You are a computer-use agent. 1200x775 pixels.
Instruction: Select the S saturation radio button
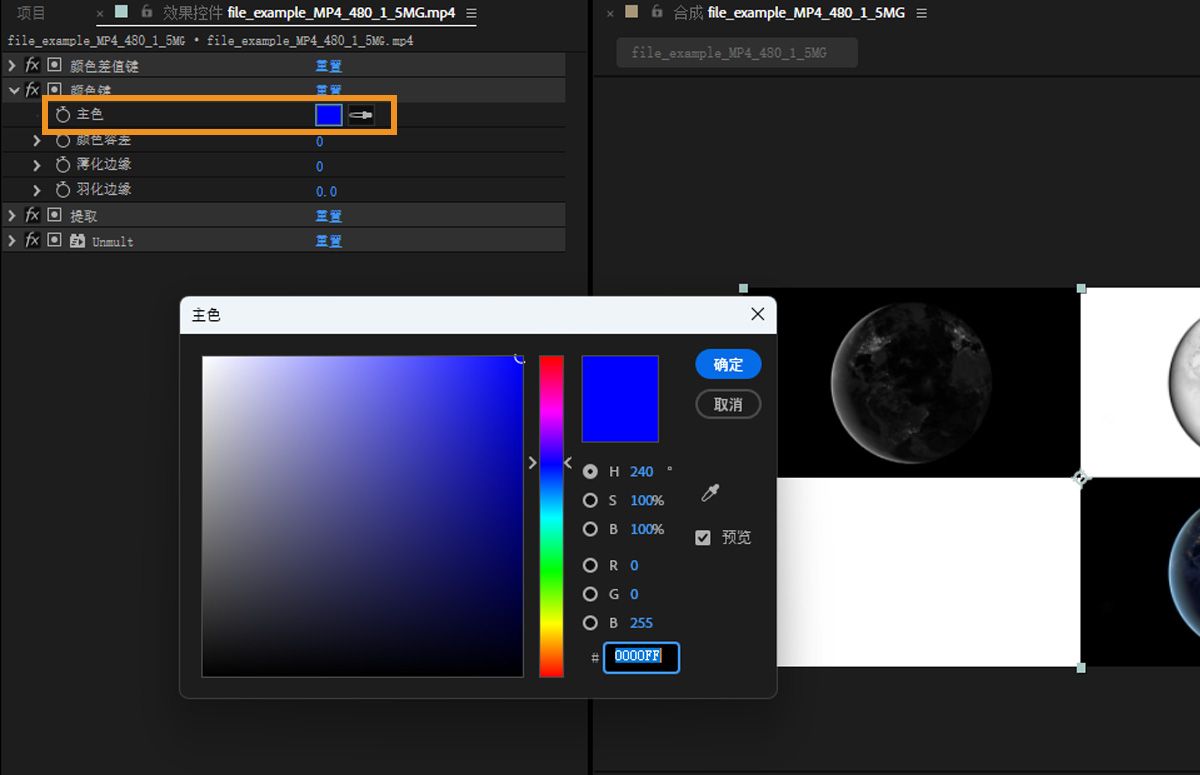click(590, 500)
